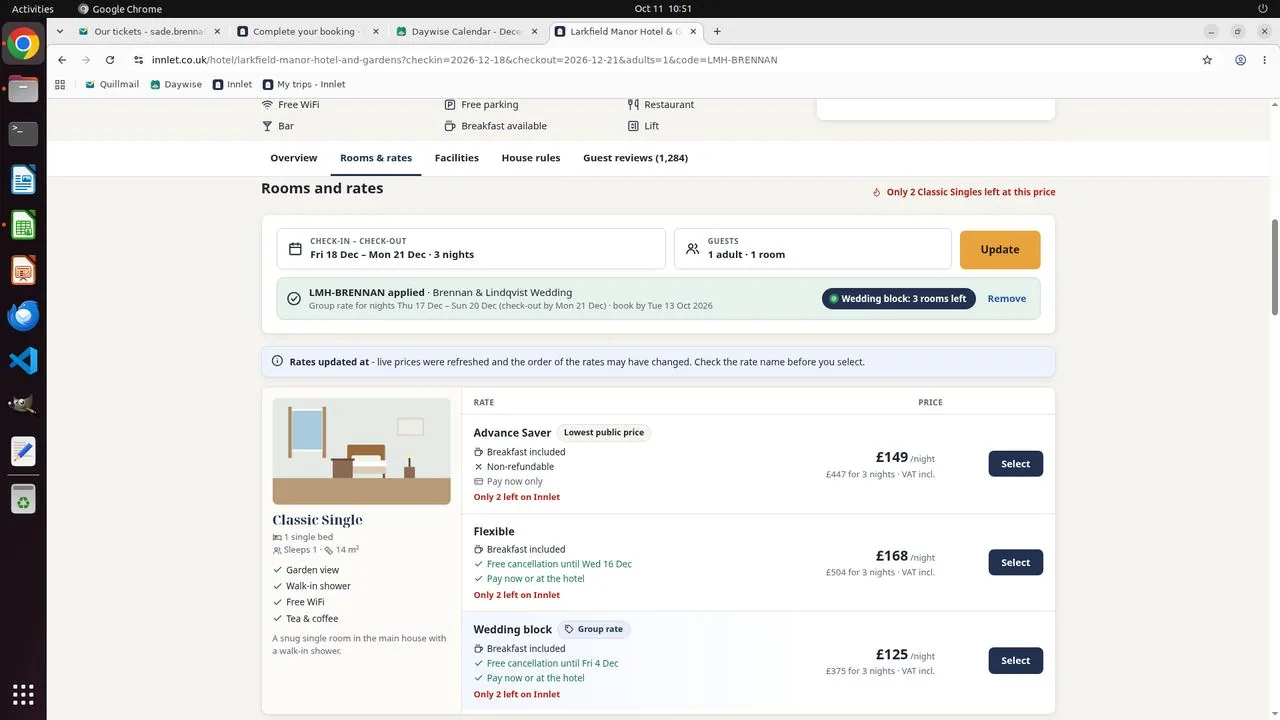The height and width of the screenshot is (720, 1280).
Task: Click the browser address bar URL
Action: [464, 60]
